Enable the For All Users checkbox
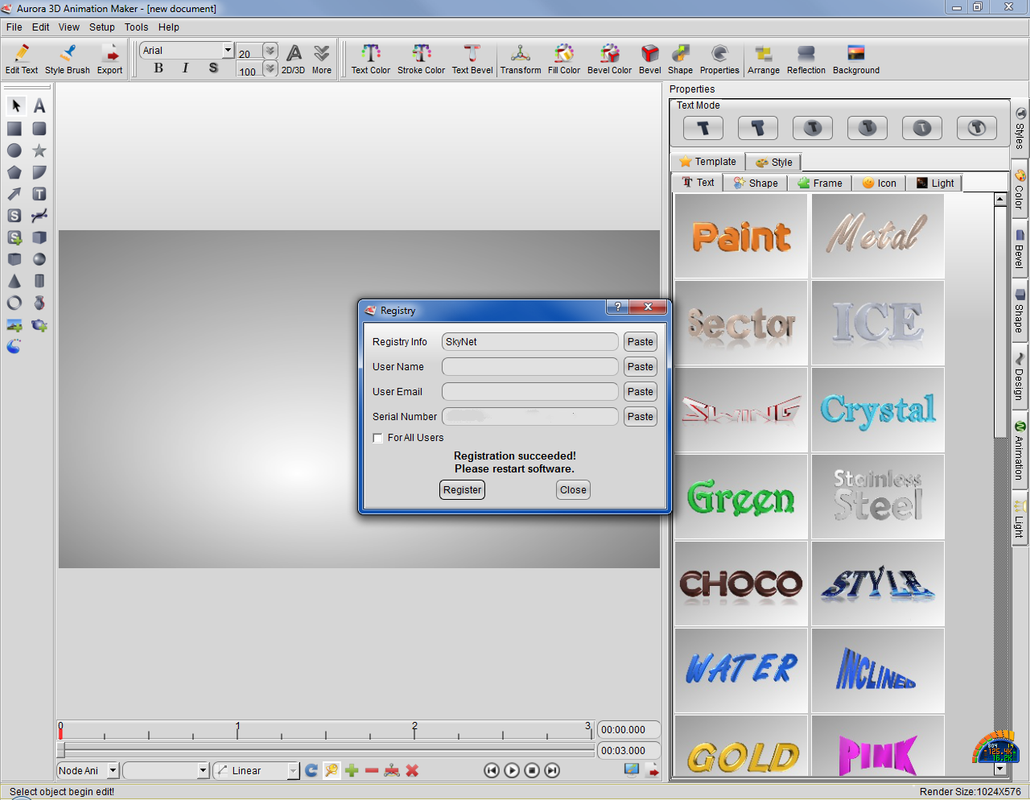The width and height of the screenshot is (1030, 800). click(378, 438)
